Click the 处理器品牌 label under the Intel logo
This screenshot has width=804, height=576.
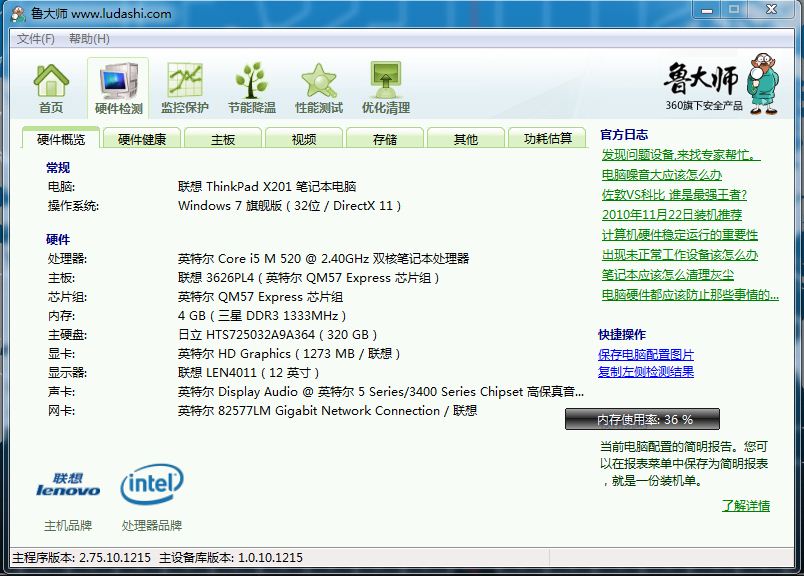coord(152,526)
